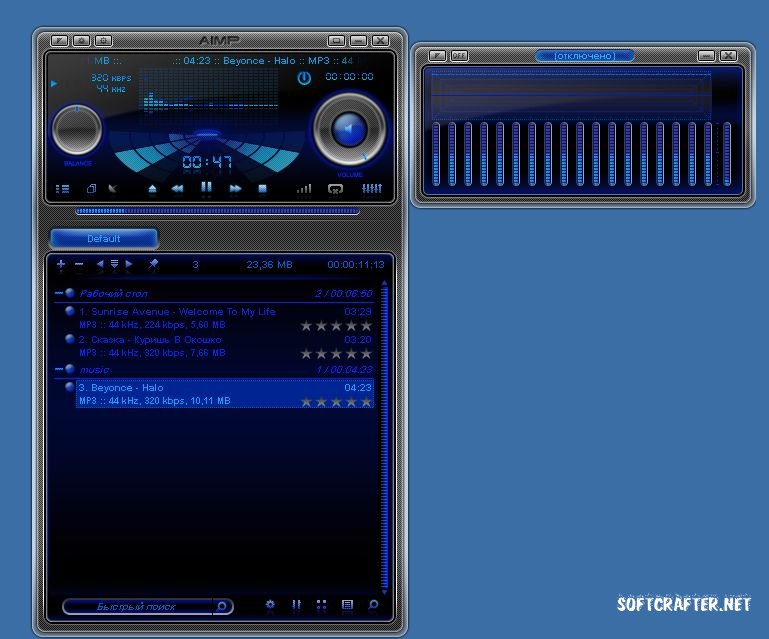Collapse the music group

(58, 369)
